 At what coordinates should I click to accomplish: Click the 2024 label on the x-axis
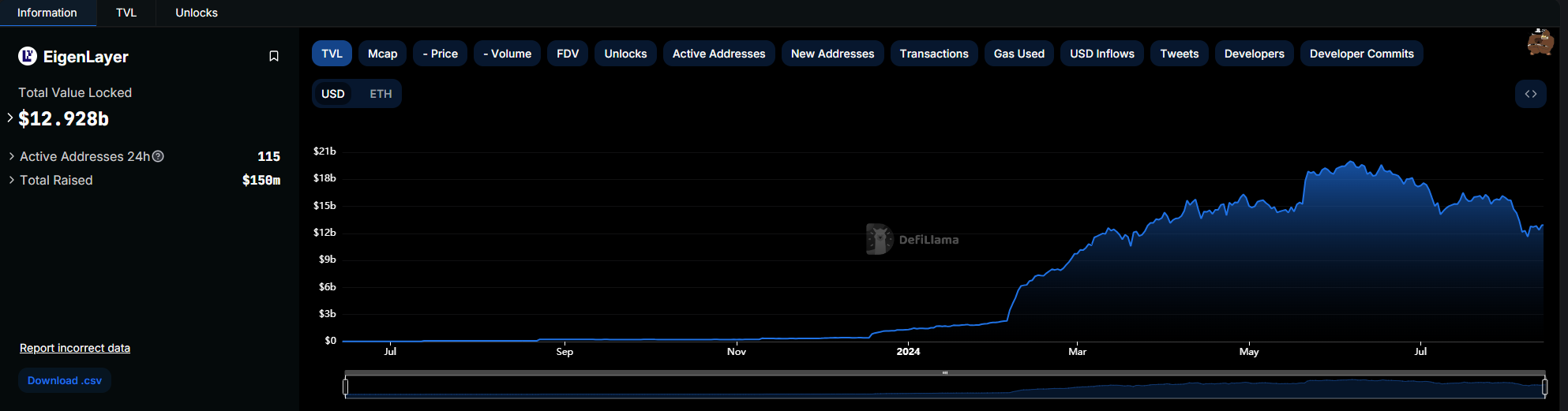pos(908,352)
